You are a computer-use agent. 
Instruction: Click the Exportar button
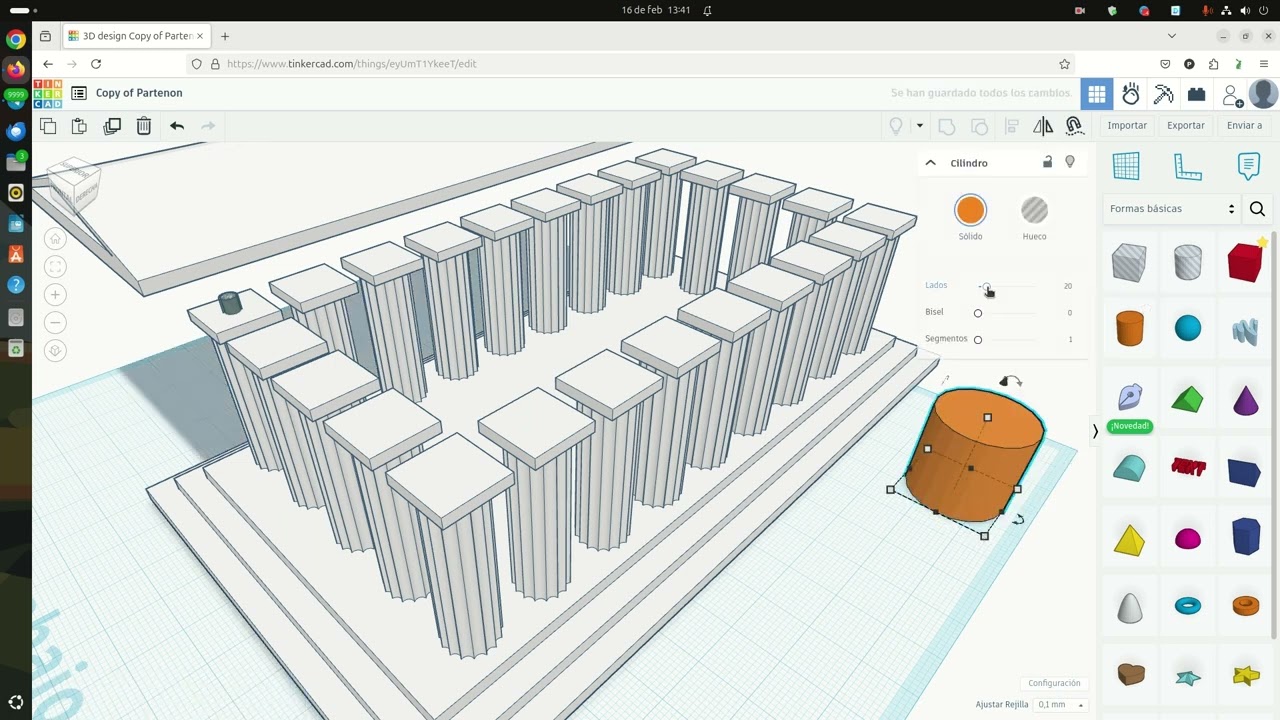[1186, 125]
